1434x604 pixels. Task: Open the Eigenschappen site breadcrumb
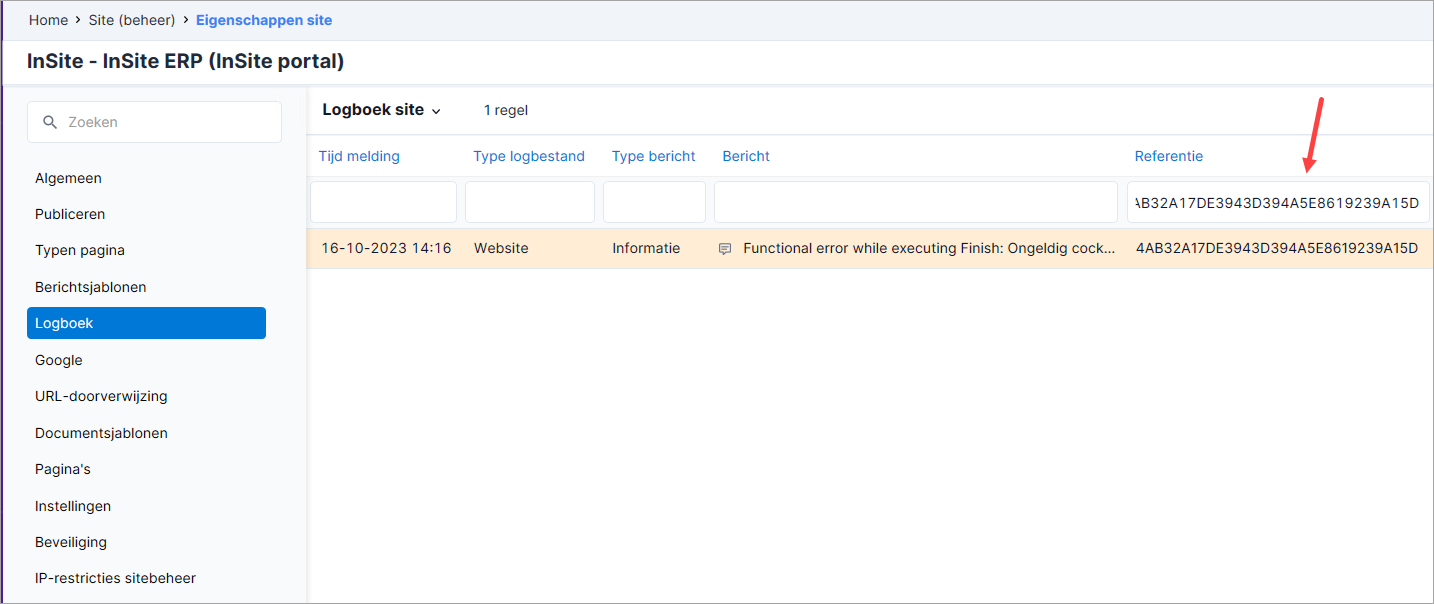point(264,20)
